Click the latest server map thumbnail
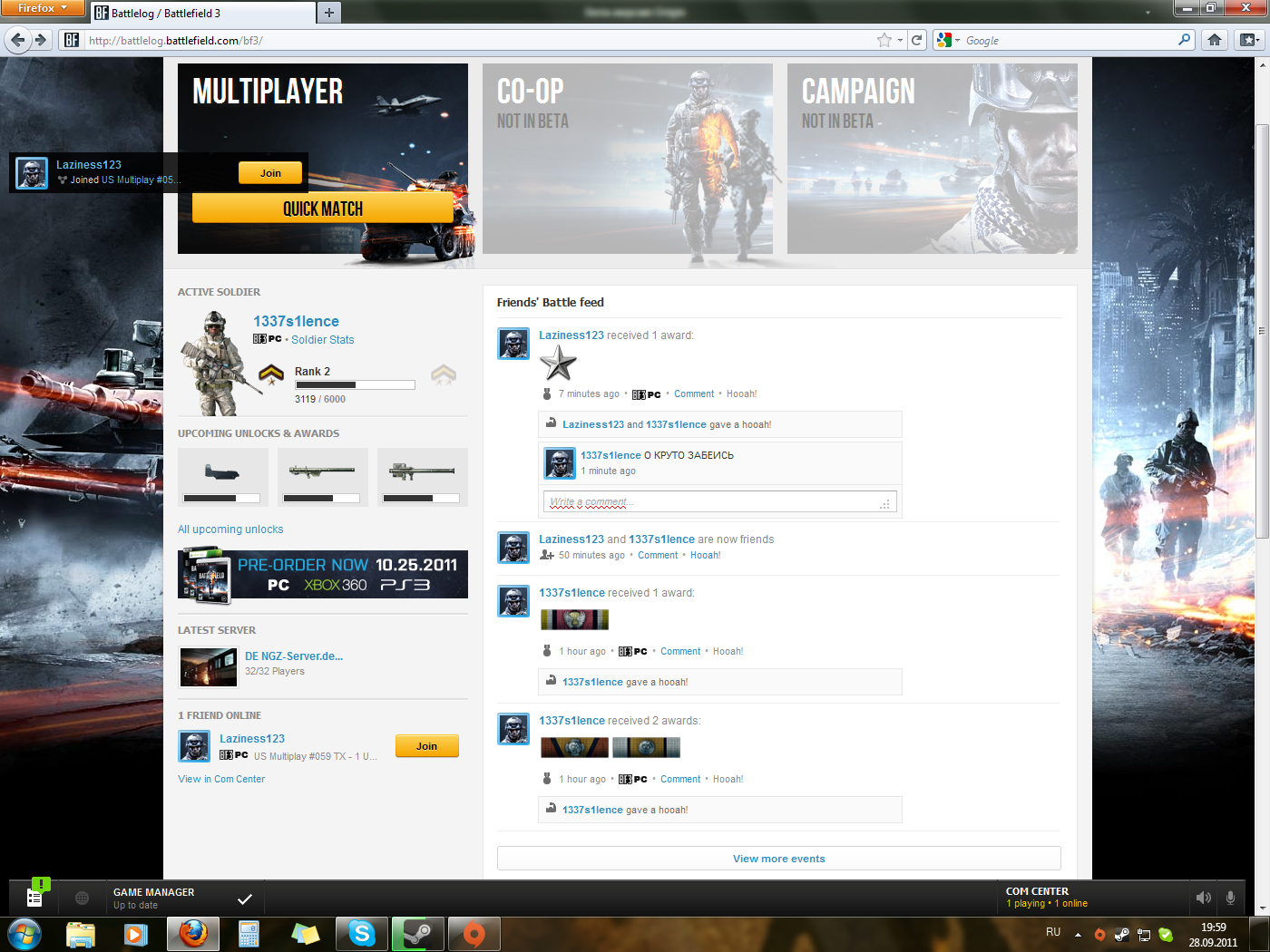The height and width of the screenshot is (952, 1270). pos(208,667)
